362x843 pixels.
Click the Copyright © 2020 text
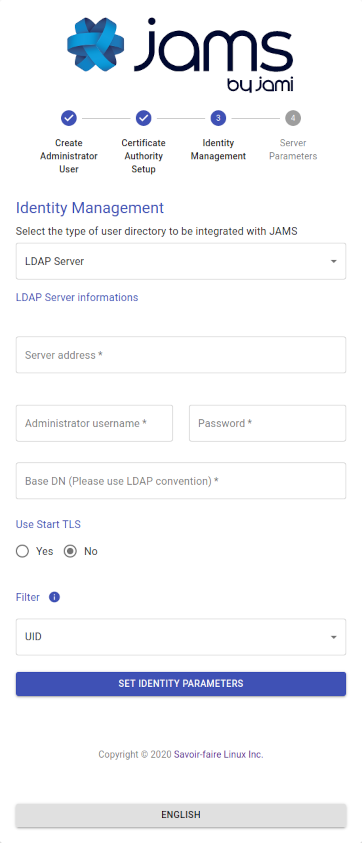[134, 754]
